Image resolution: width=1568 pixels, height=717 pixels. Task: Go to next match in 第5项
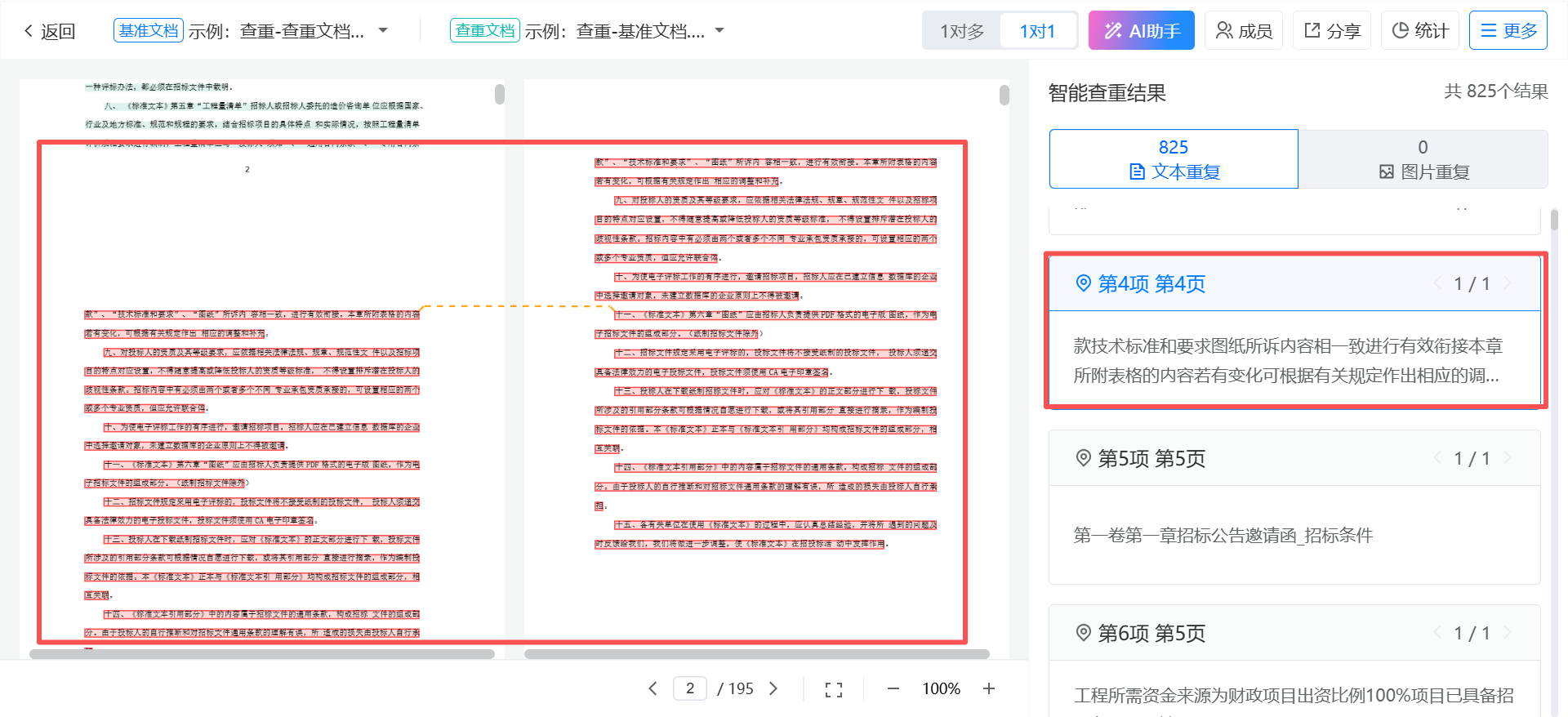click(x=1508, y=458)
